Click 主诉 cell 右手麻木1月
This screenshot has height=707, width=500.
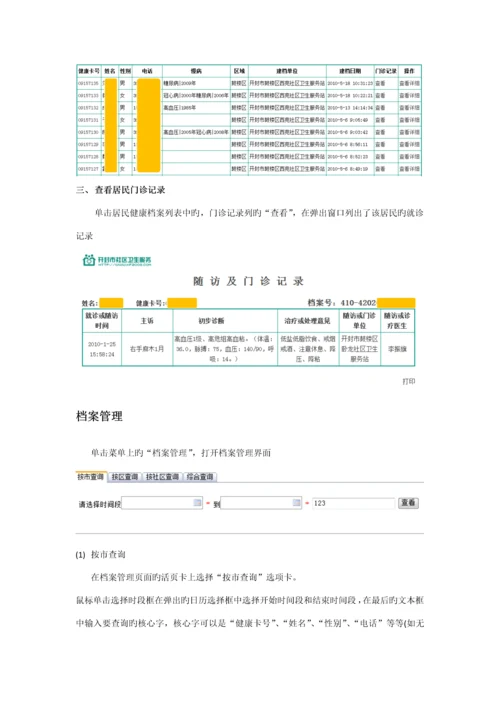coord(147,349)
